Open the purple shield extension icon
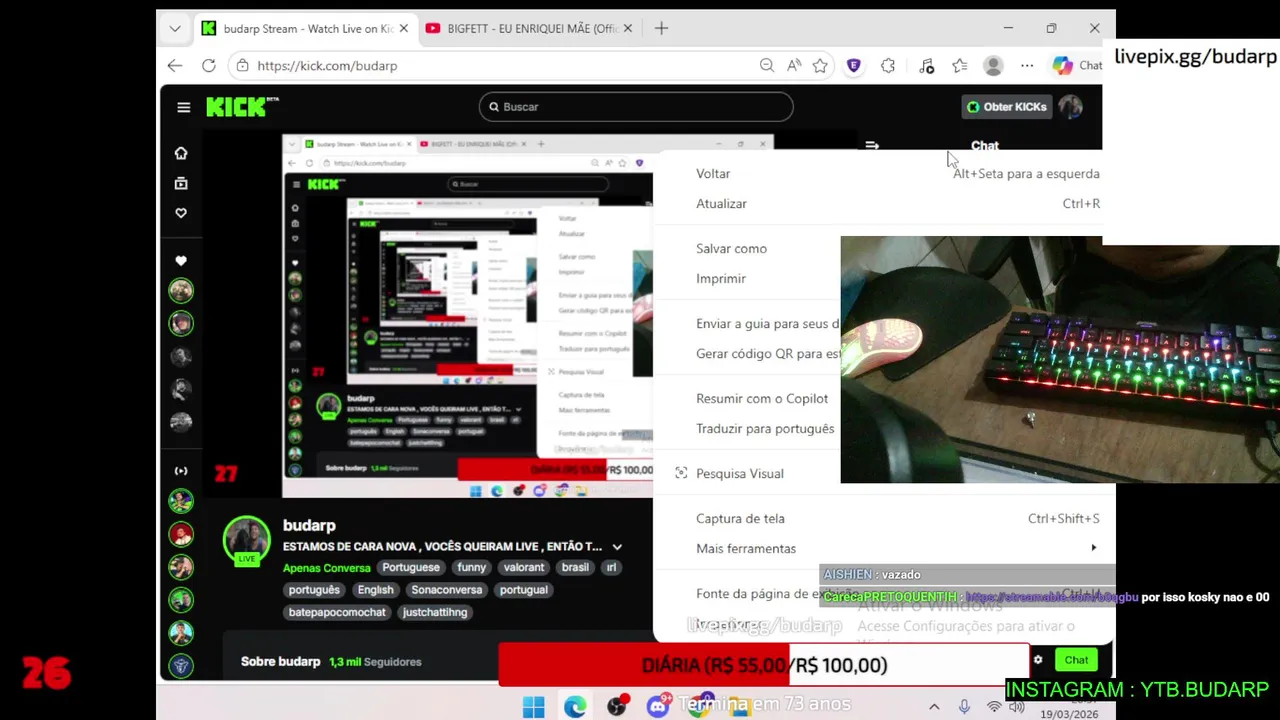Screen dimensions: 1280x720 854,66
